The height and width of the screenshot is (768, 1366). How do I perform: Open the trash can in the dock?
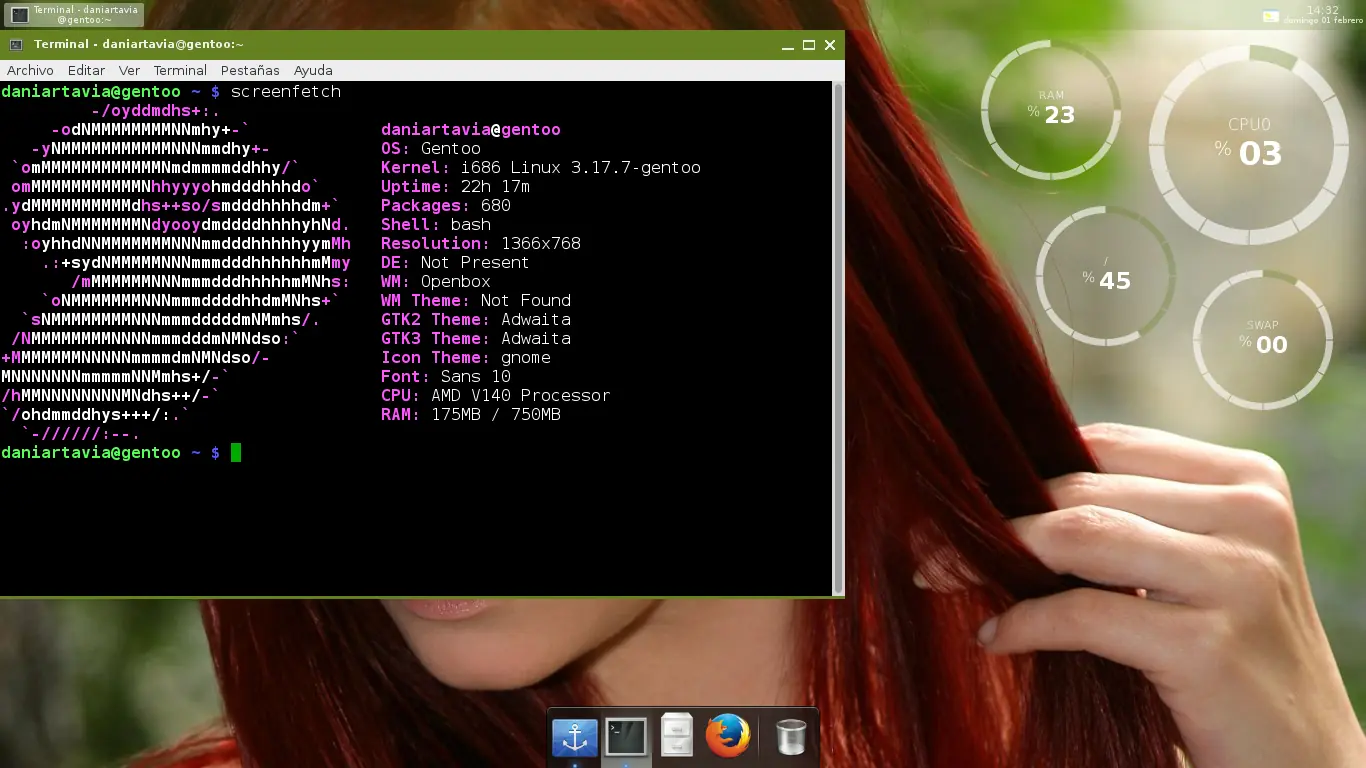(791, 738)
